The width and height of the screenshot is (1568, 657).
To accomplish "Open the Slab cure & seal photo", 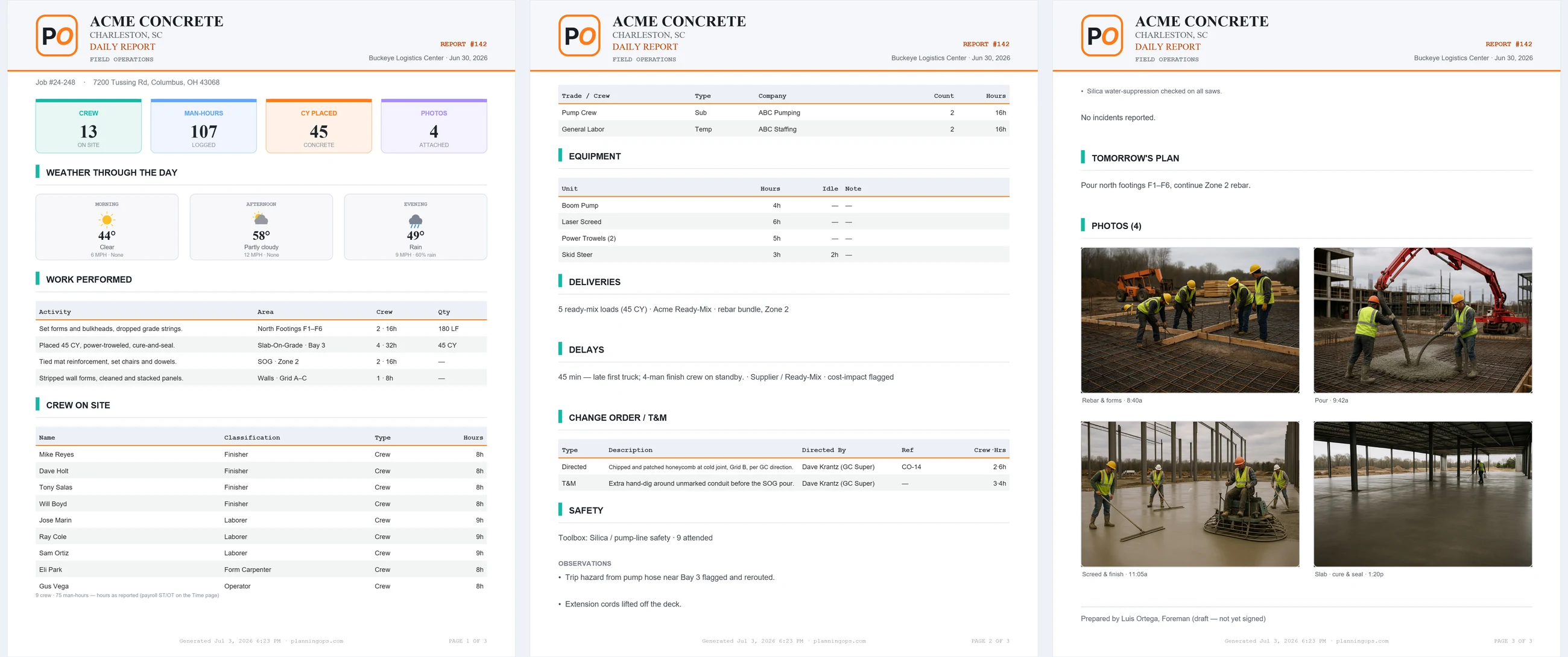I will 1423,494.
